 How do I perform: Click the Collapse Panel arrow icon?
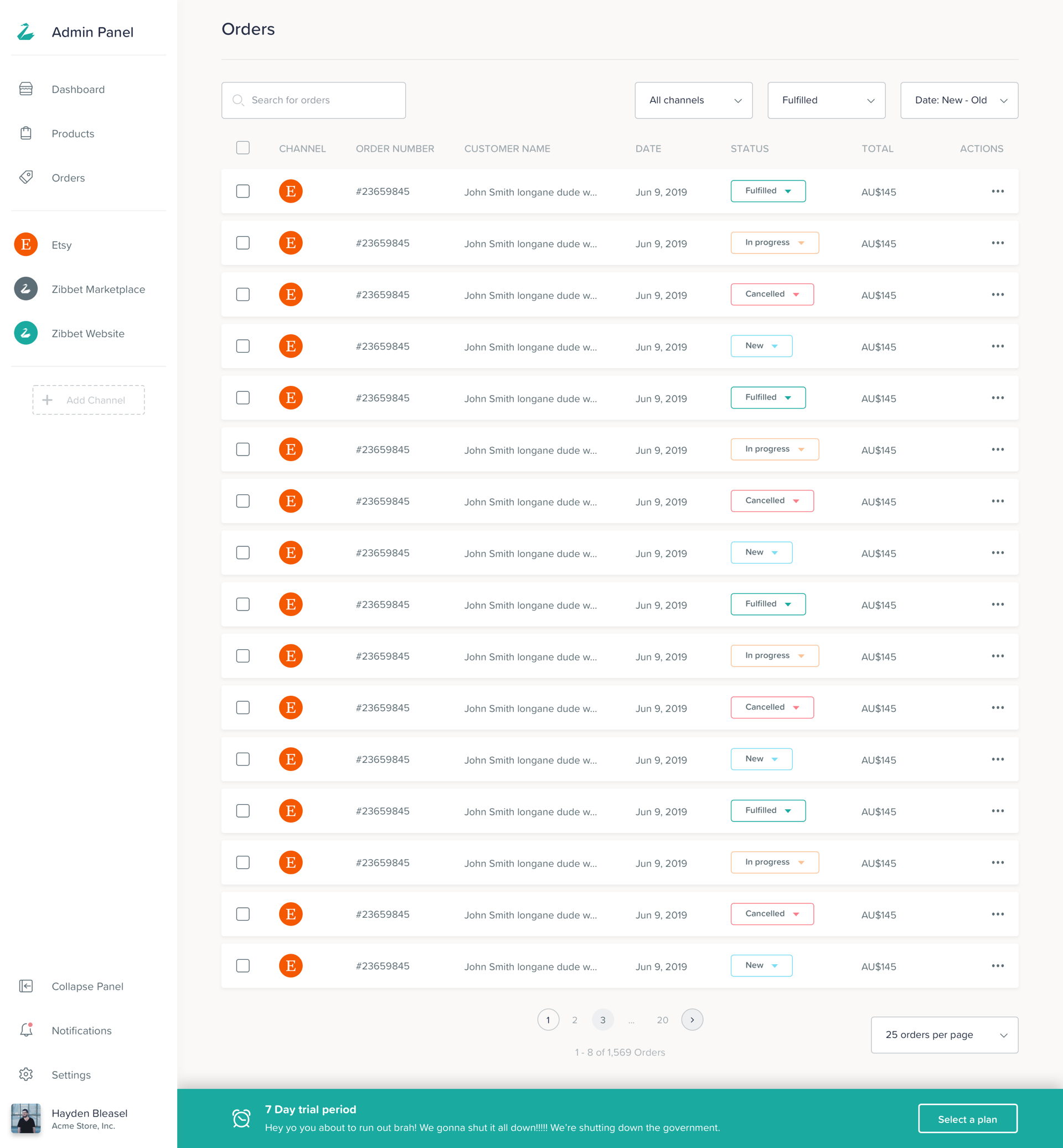click(26, 986)
